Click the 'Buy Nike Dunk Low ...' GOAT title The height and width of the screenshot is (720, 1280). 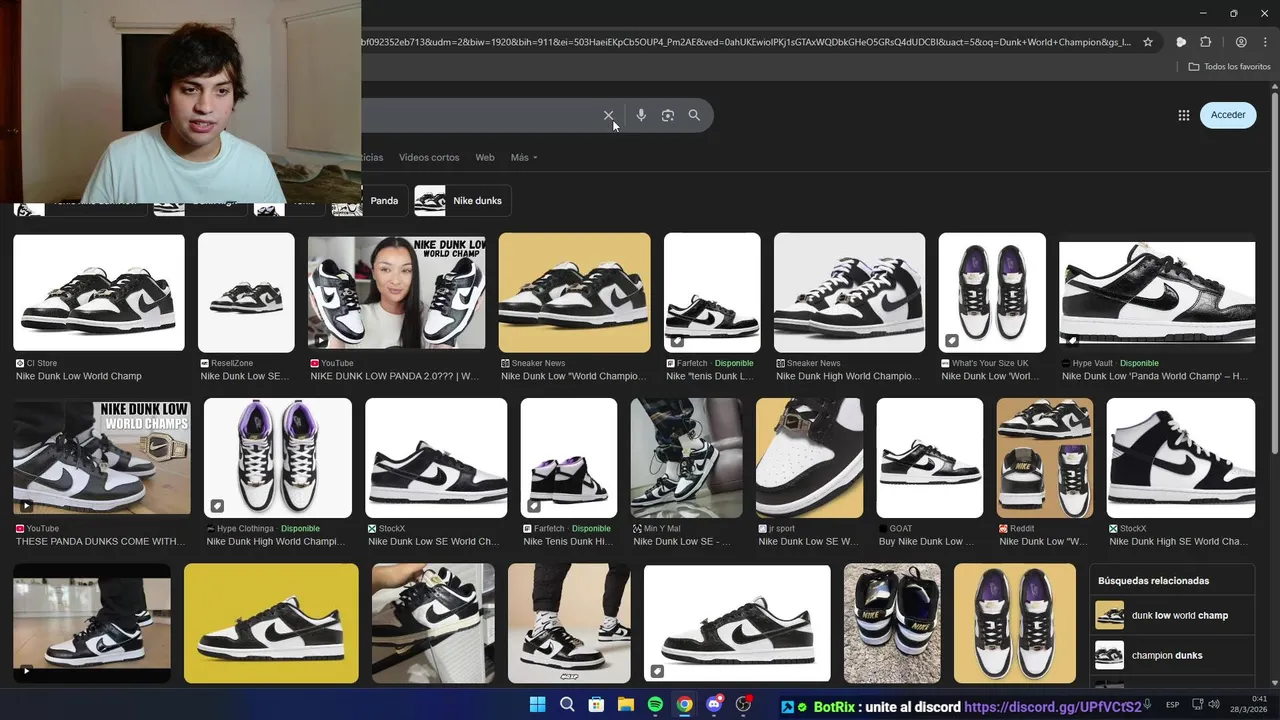point(926,541)
